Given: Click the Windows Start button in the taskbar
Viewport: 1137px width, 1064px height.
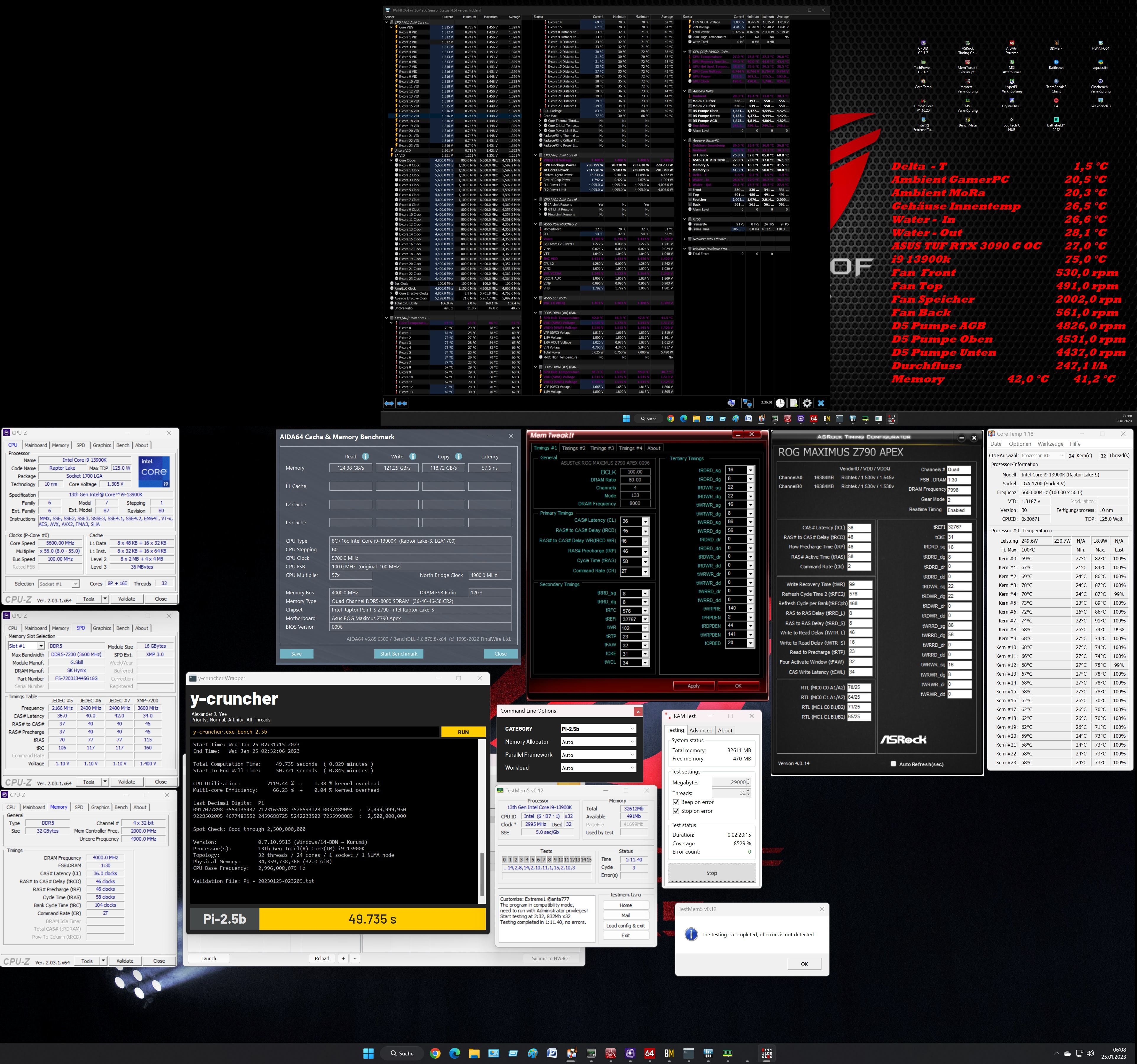Looking at the screenshot, I should pos(368,1053).
